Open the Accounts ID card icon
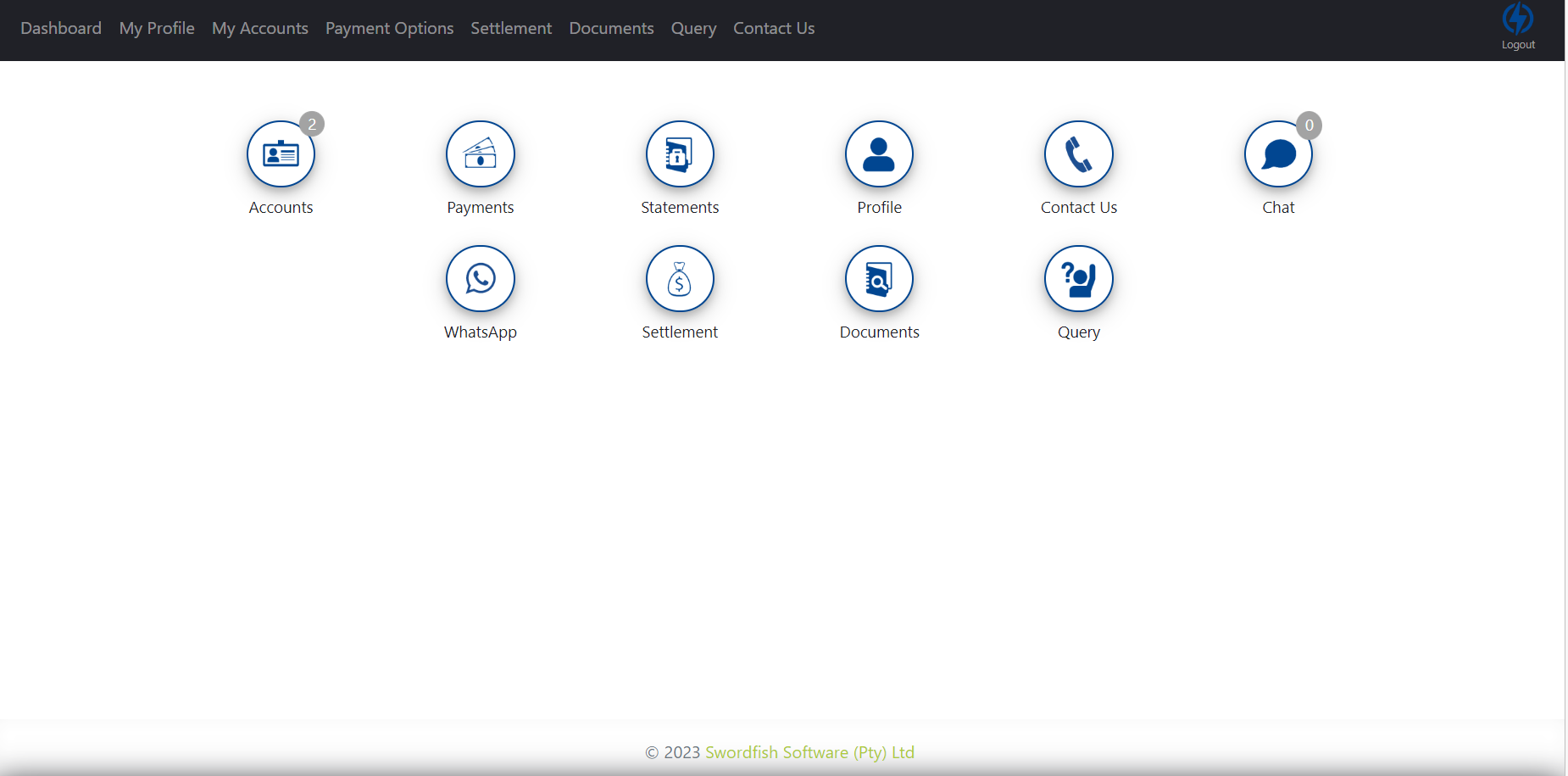Viewport: 1568px width, 776px height. pos(281,154)
